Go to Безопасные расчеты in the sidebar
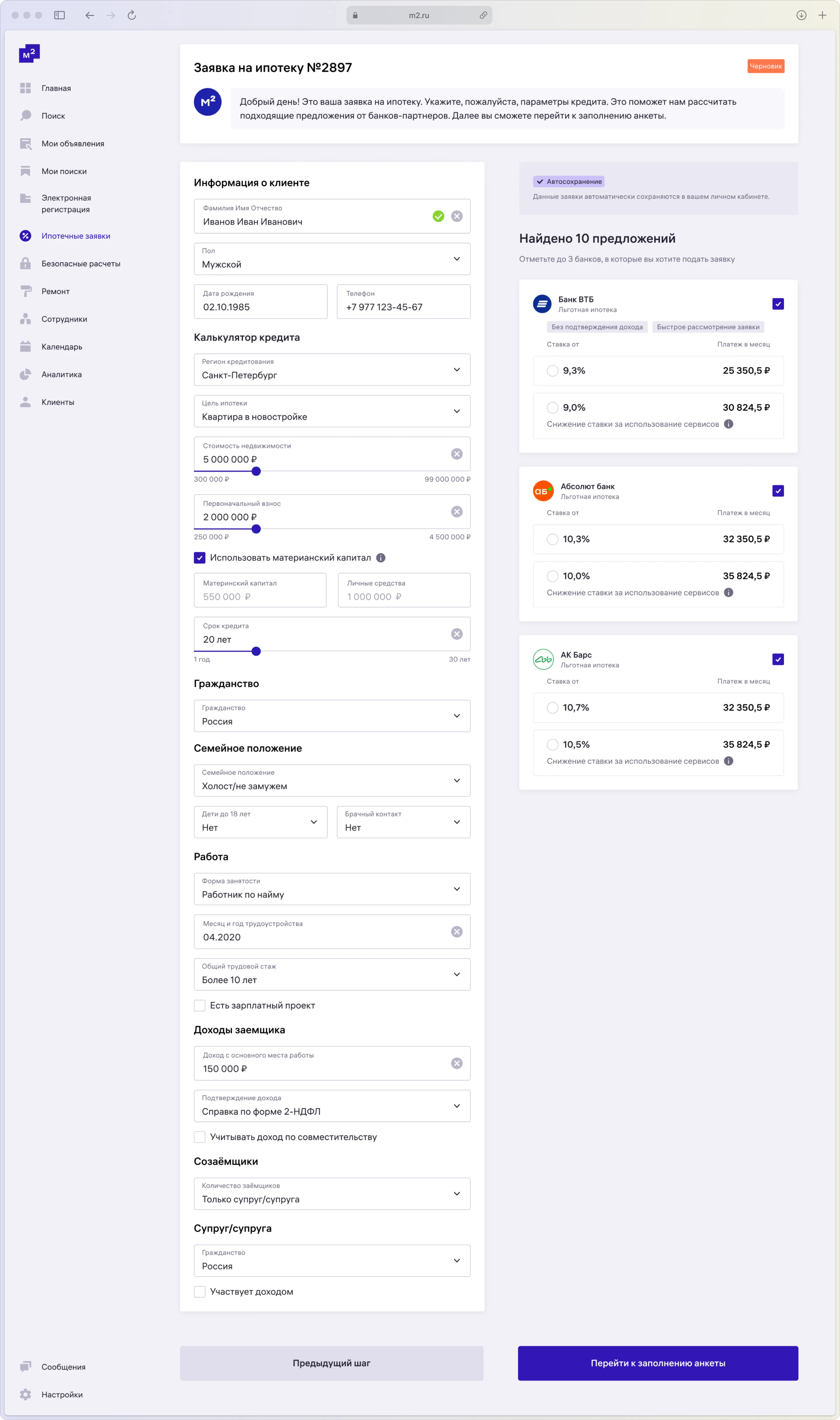The width and height of the screenshot is (840, 1420). click(80, 264)
